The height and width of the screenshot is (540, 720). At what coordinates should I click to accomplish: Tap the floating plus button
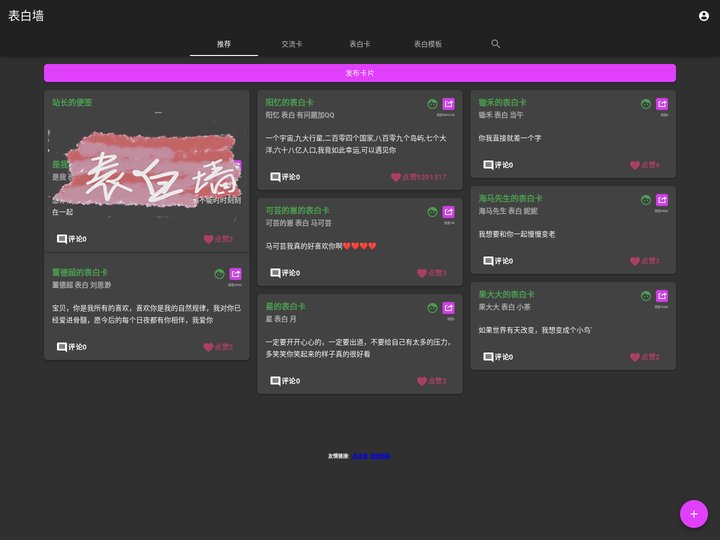click(693, 514)
